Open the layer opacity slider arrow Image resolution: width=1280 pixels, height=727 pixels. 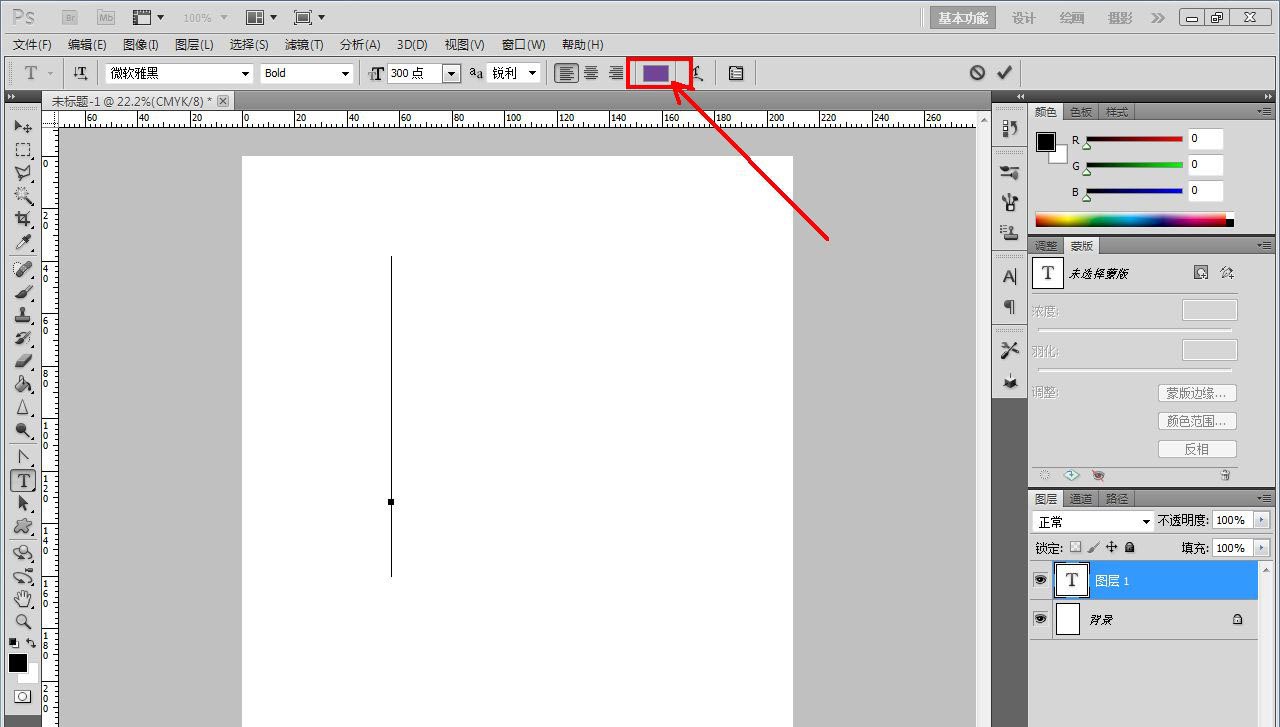tap(1262, 520)
